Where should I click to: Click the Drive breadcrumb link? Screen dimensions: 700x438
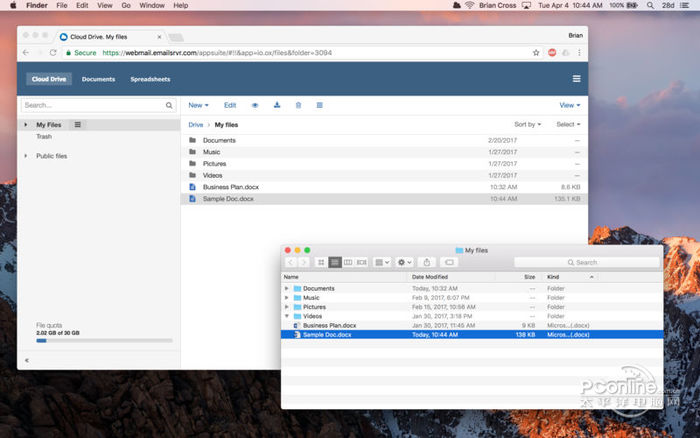(195, 125)
